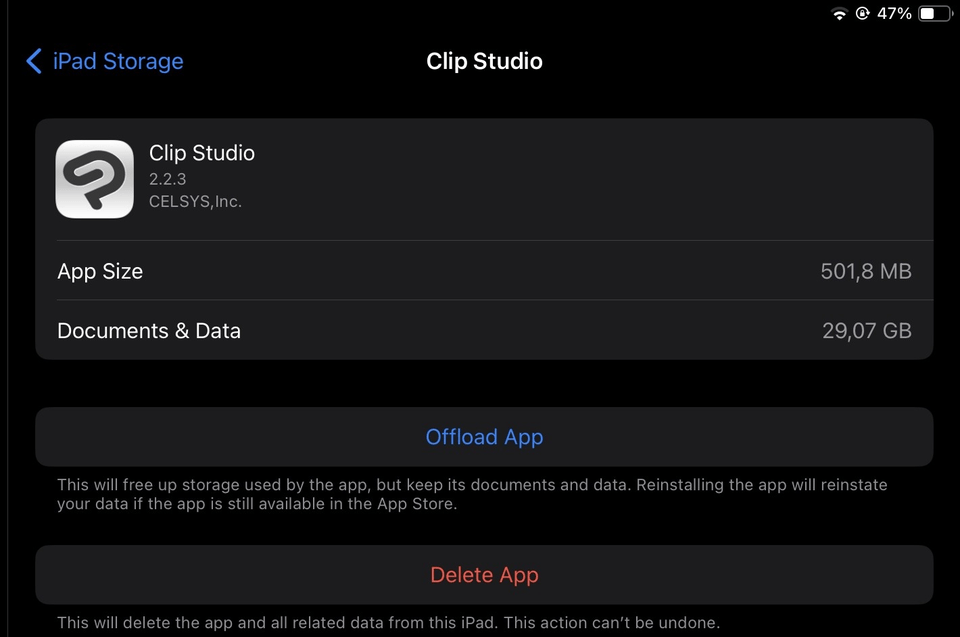The image size is (960, 637).
Task: Select the App Size label
Action: (x=100, y=271)
